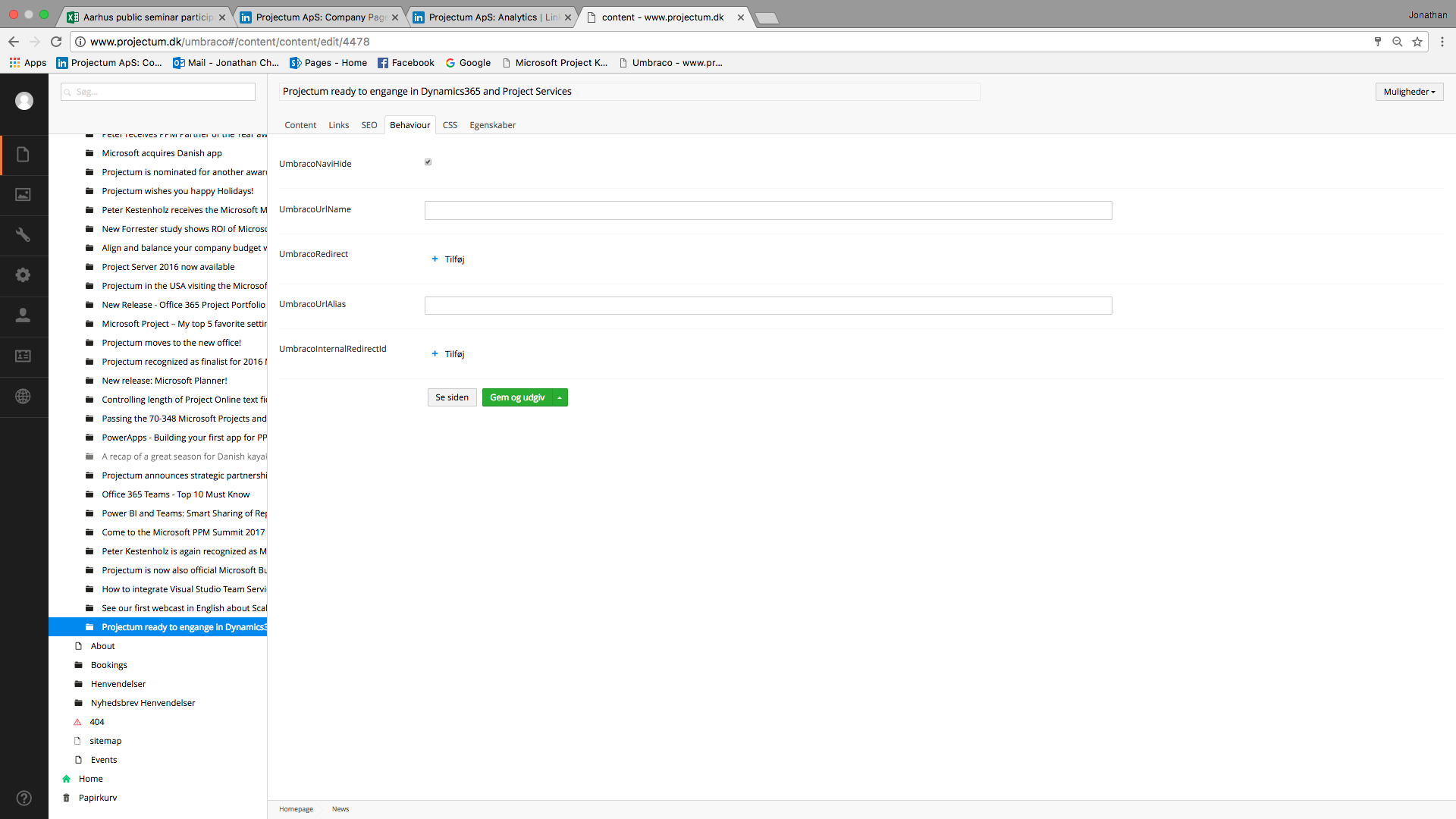Screen dimensions: 1456x819
Task: Click the user avatar in sidebar
Action: click(x=24, y=101)
